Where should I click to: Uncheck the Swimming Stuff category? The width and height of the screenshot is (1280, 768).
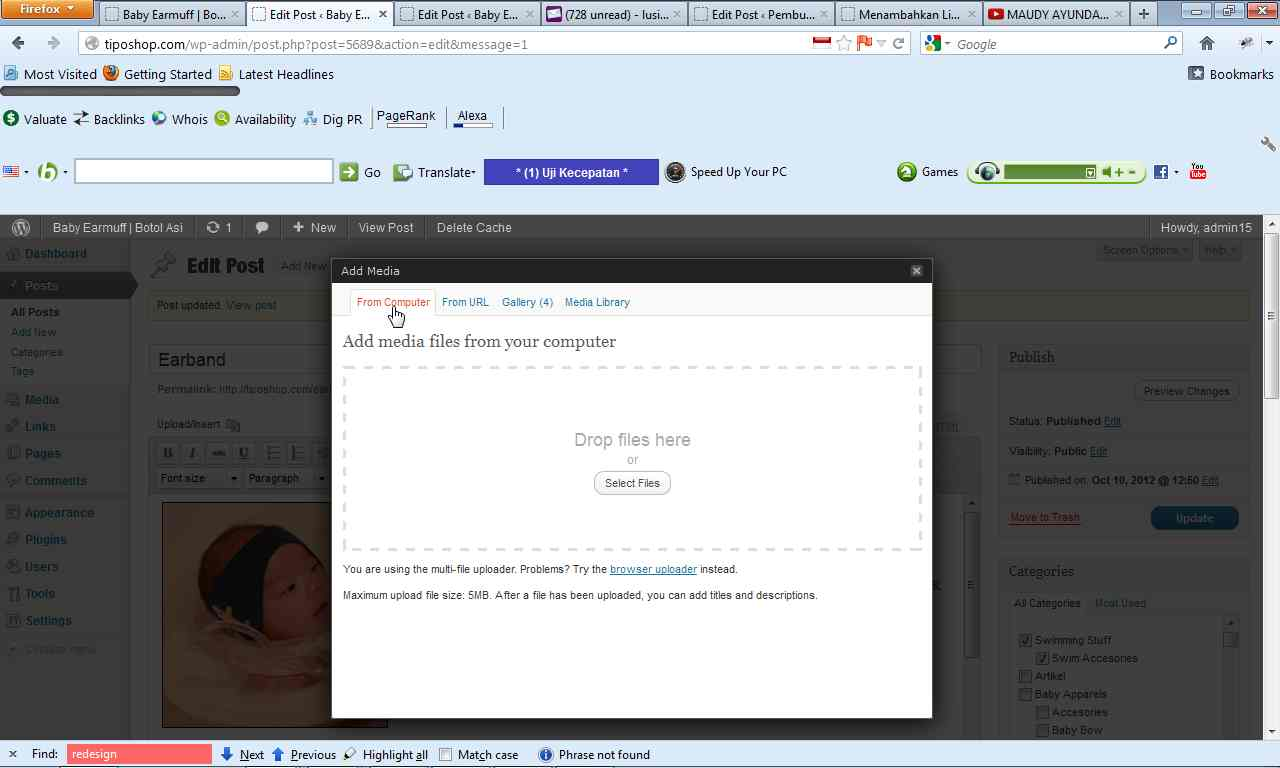1025,640
